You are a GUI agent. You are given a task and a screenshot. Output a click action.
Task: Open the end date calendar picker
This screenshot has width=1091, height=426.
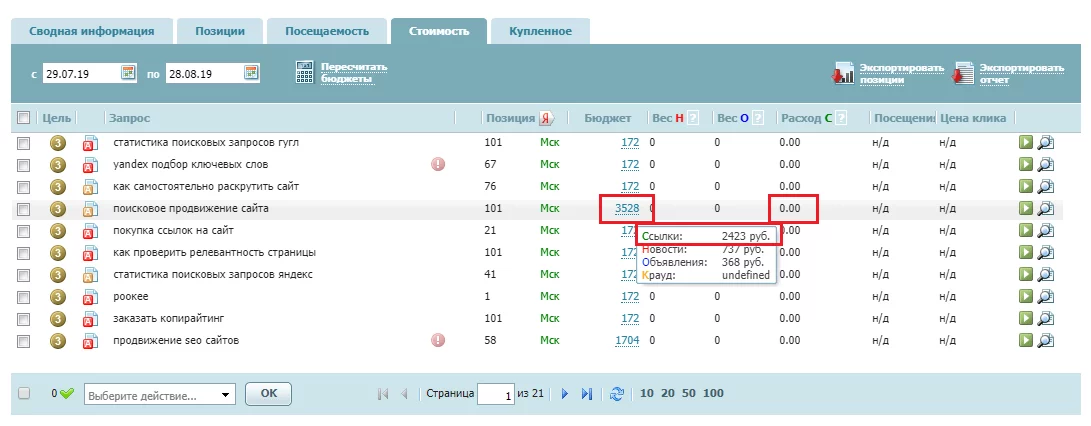251,72
